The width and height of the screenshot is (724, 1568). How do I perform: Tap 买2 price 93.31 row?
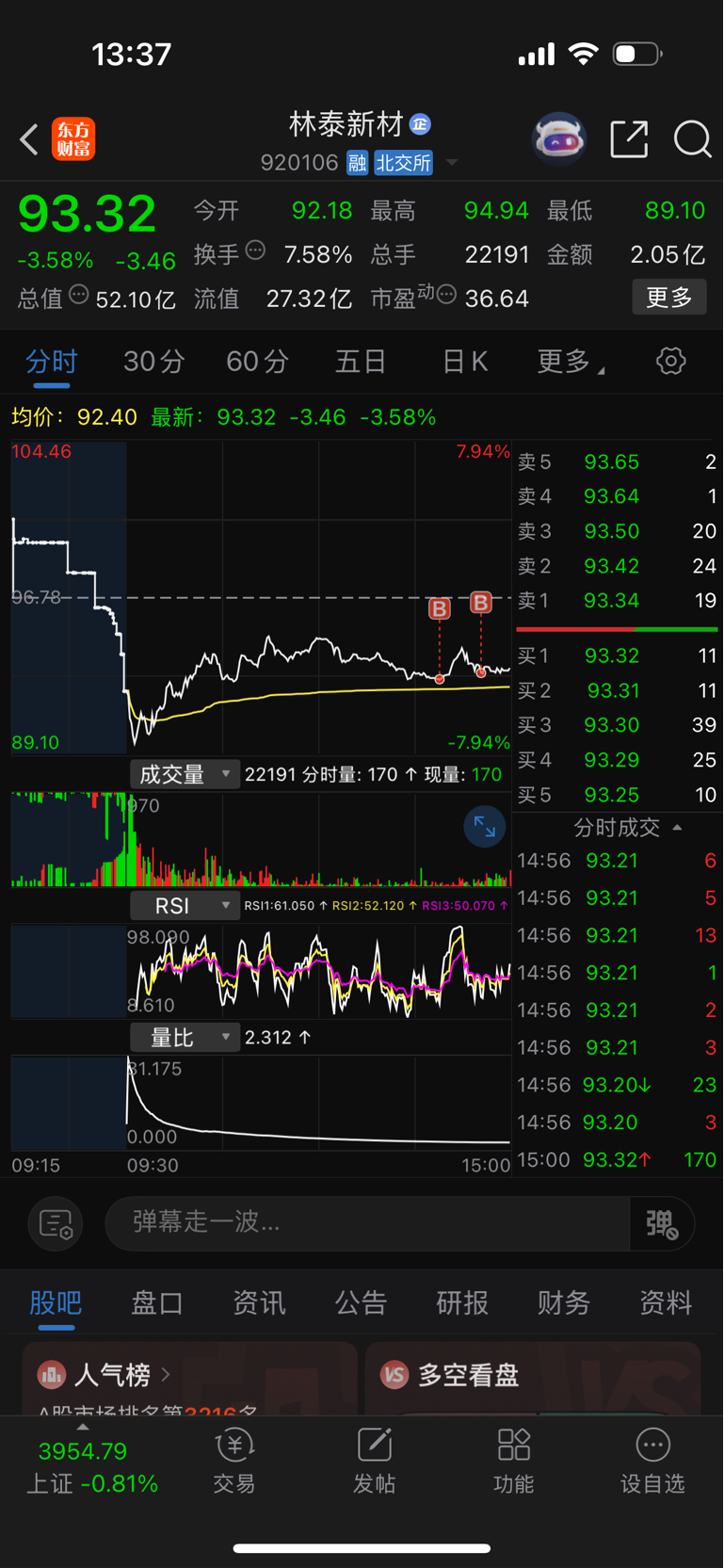coord(617,690)
